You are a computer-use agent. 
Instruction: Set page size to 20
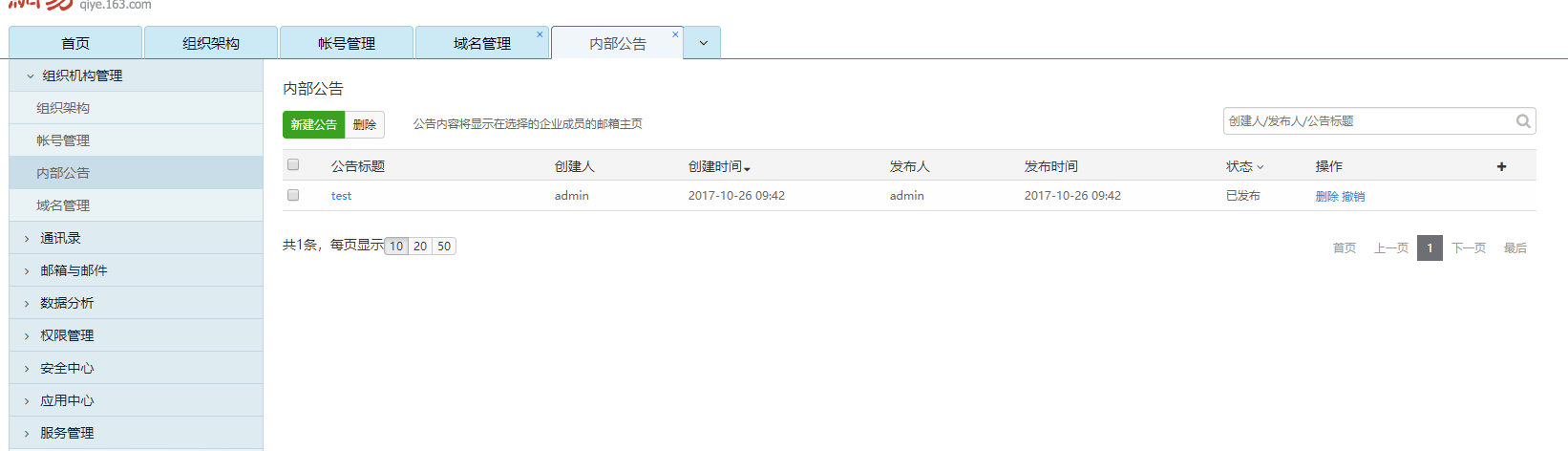point(420,247)
